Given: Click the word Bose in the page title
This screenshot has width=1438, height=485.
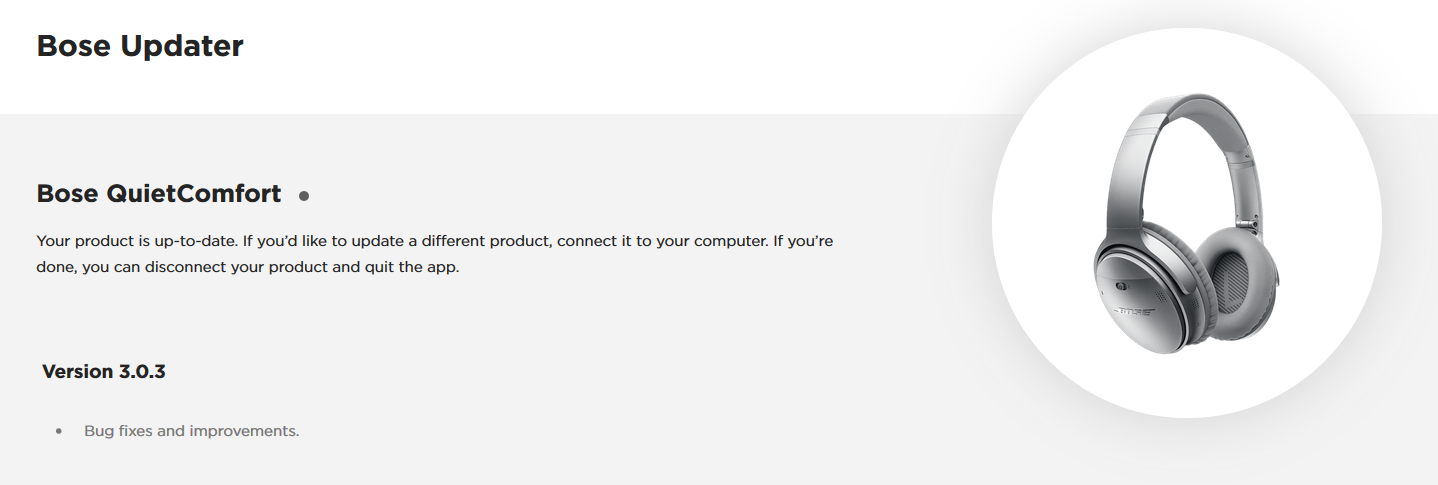Looking at the screenshot, I should tap(68, 46).
